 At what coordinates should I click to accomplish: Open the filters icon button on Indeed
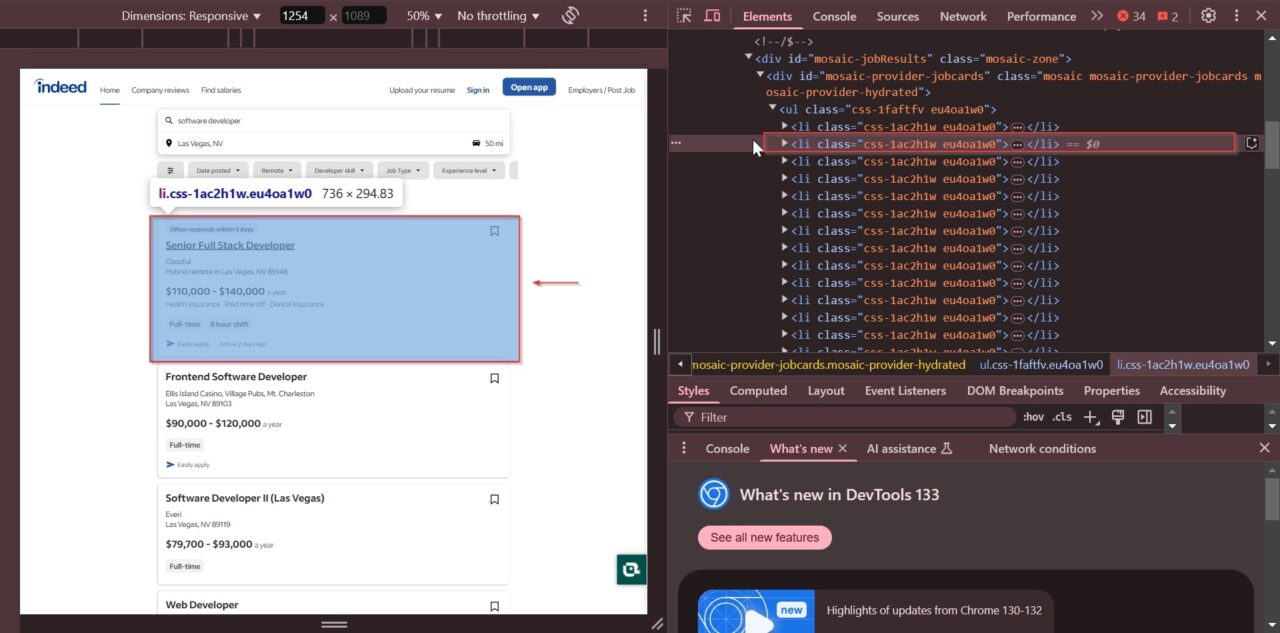pyautogui.click(x=170, y=170)
